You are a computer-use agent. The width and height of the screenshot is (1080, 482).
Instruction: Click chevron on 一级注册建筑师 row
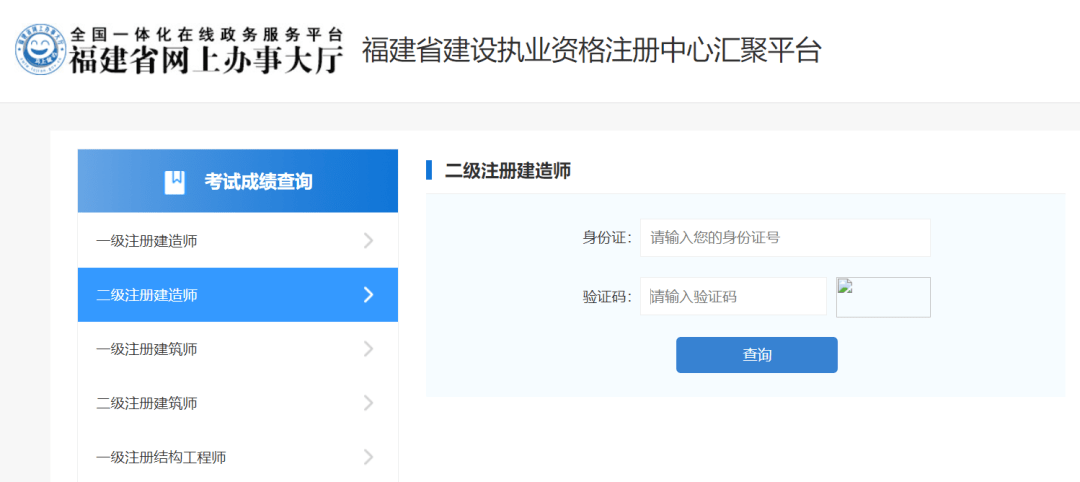(x=368, y=349)
